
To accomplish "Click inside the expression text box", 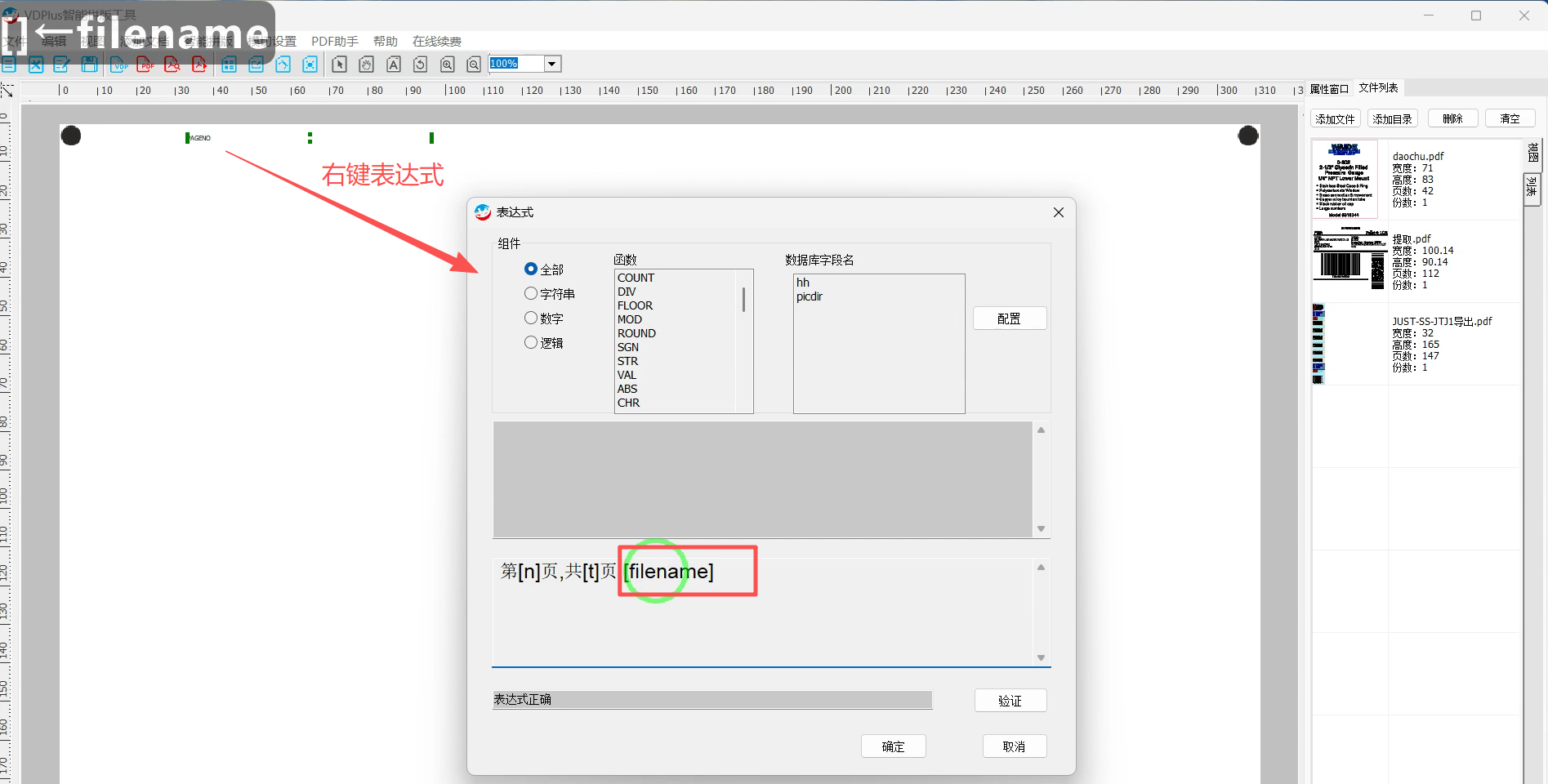I will pyautogui.click(x=763, y=612).
